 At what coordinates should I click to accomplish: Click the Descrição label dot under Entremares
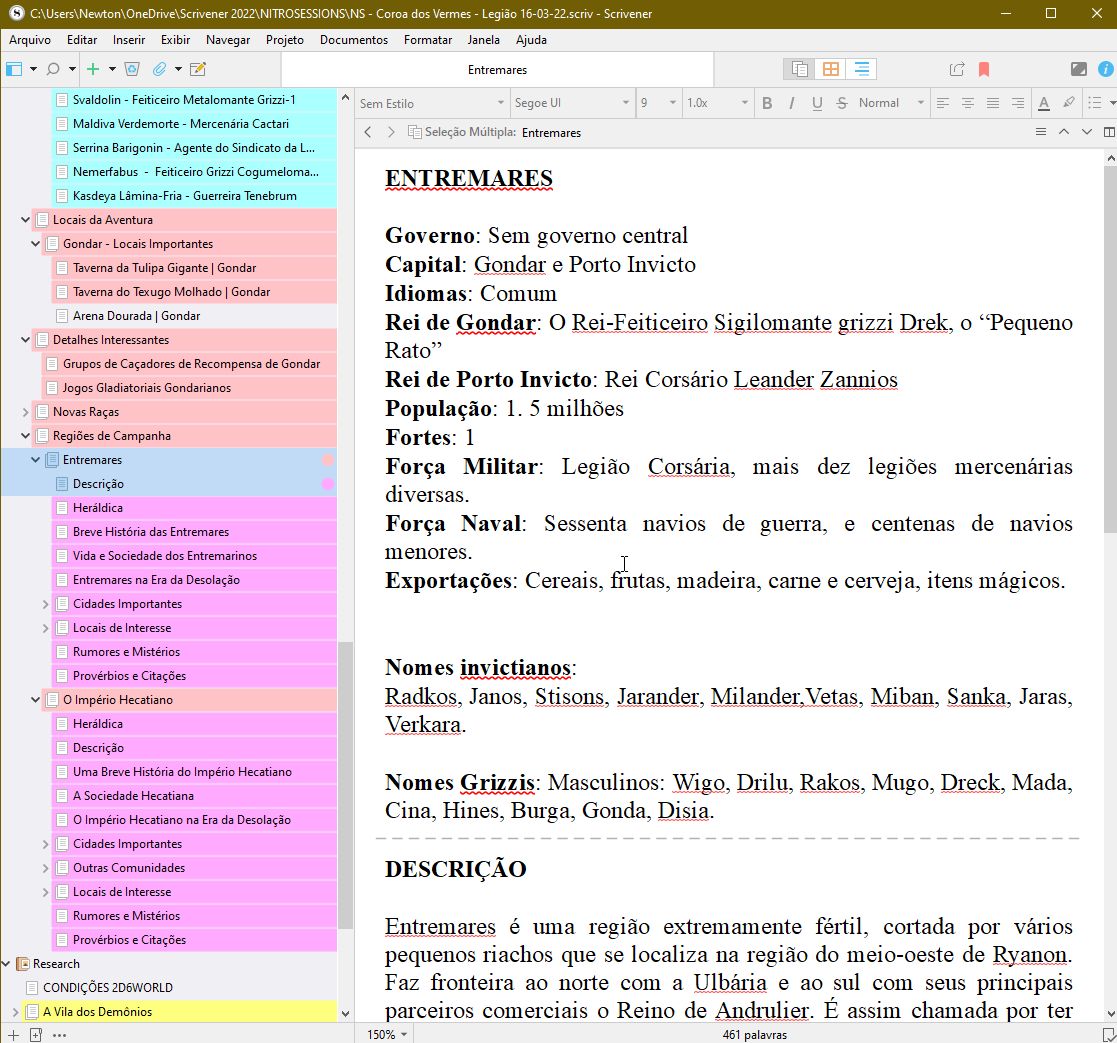click(x=328, y=484)
